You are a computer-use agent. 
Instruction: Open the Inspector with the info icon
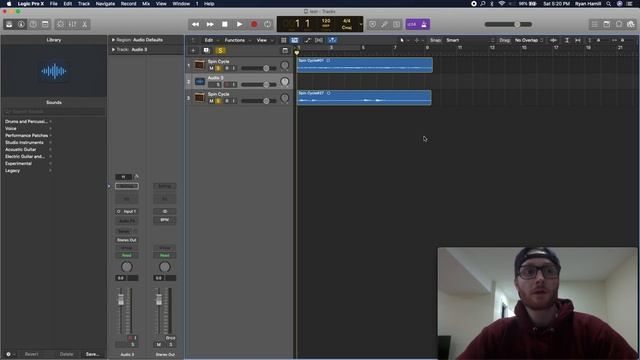(x=21, y=24)
